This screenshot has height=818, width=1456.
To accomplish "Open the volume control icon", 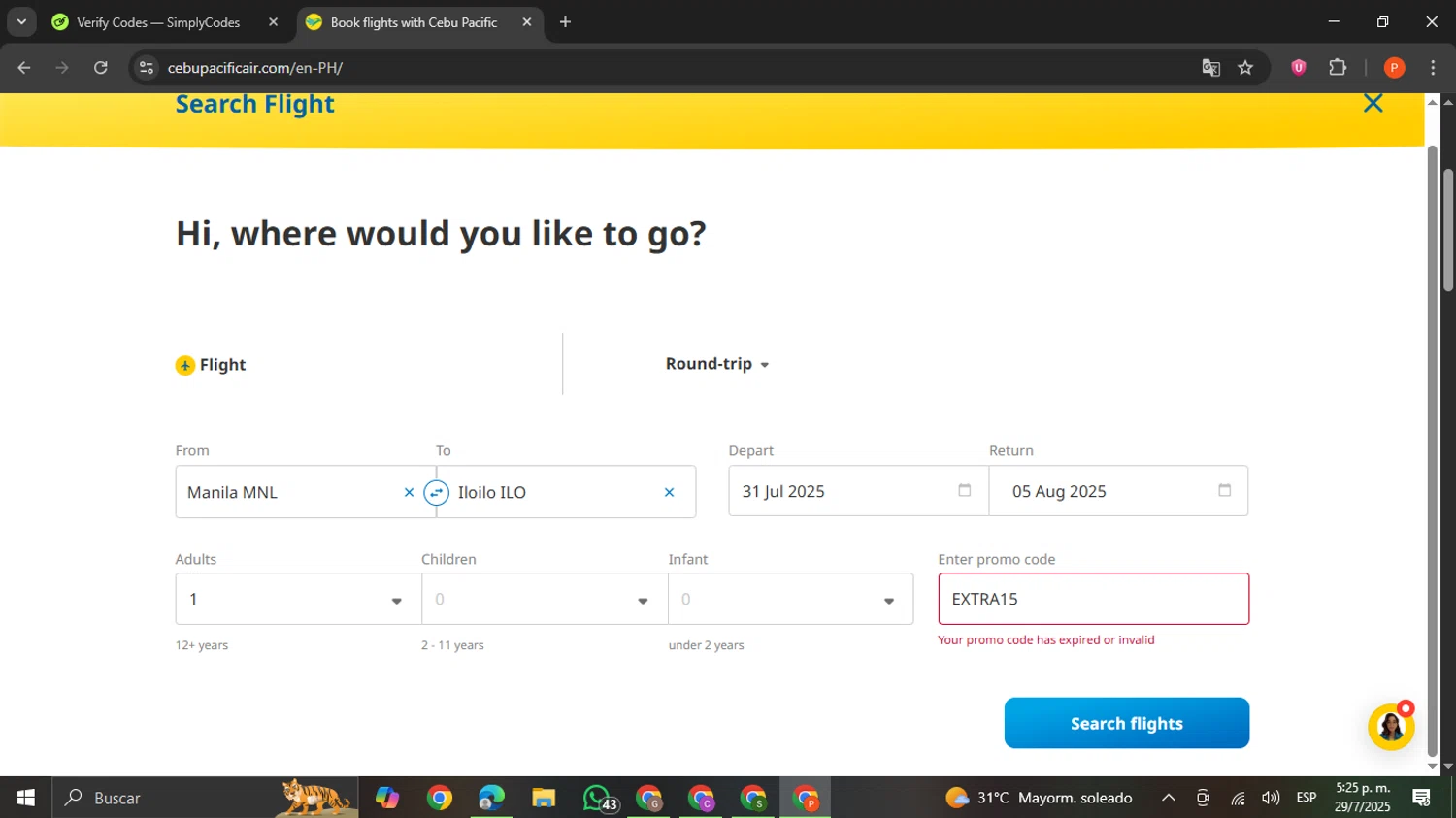I will point(1271,798).
